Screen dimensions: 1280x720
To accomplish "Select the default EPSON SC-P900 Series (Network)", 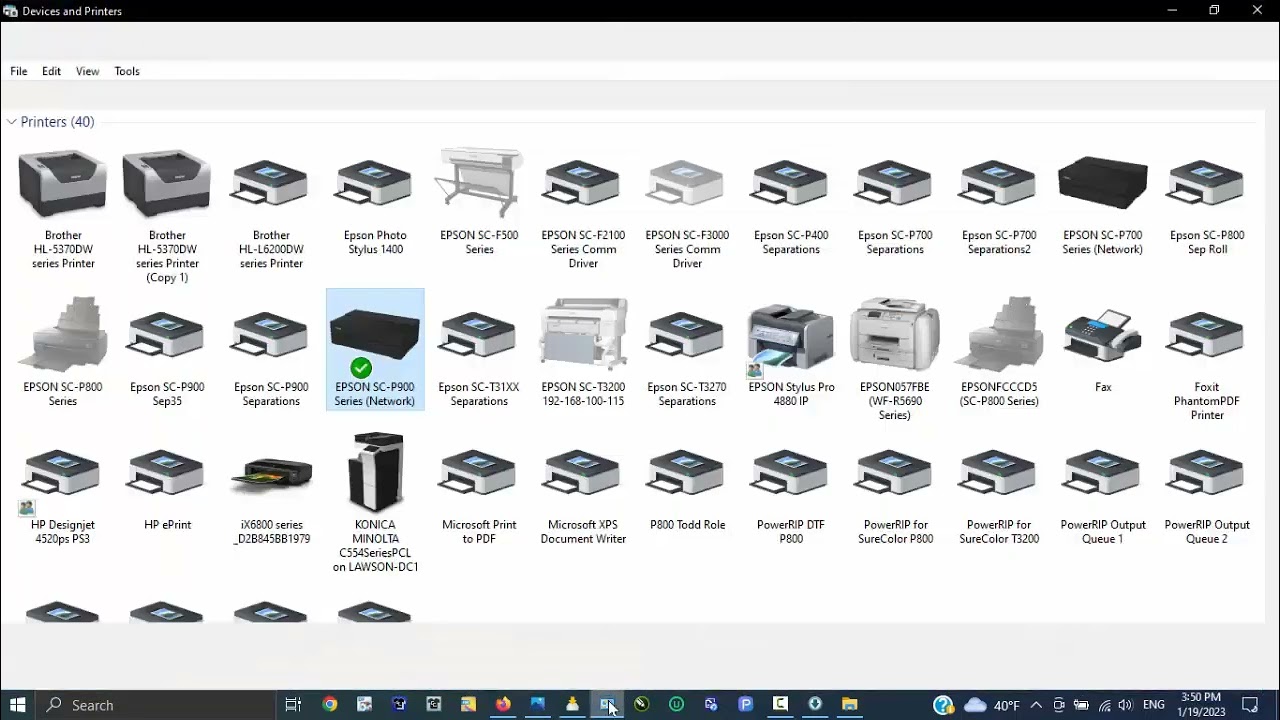I will point(375,350).
